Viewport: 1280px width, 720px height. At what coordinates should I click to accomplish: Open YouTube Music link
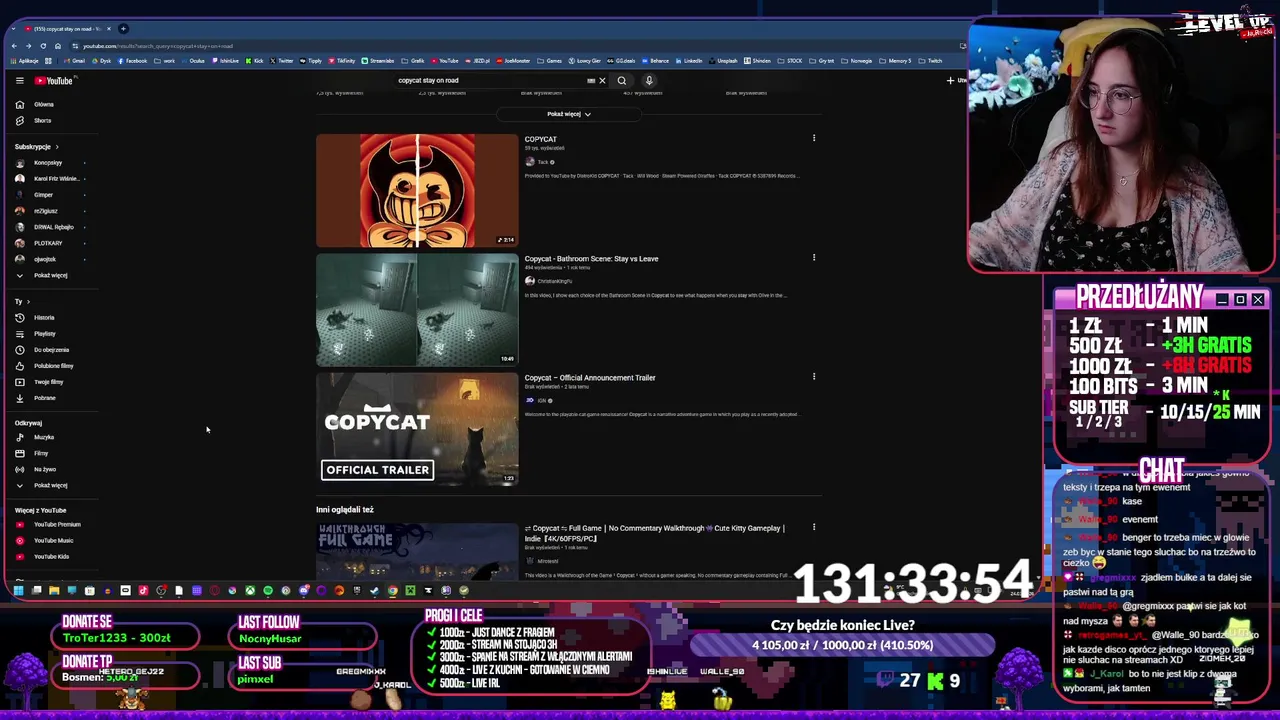pyautogui.click(x=53, y=540)
